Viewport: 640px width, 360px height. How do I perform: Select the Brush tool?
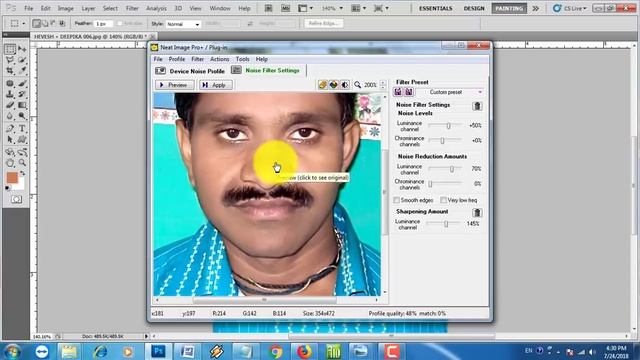22,83
